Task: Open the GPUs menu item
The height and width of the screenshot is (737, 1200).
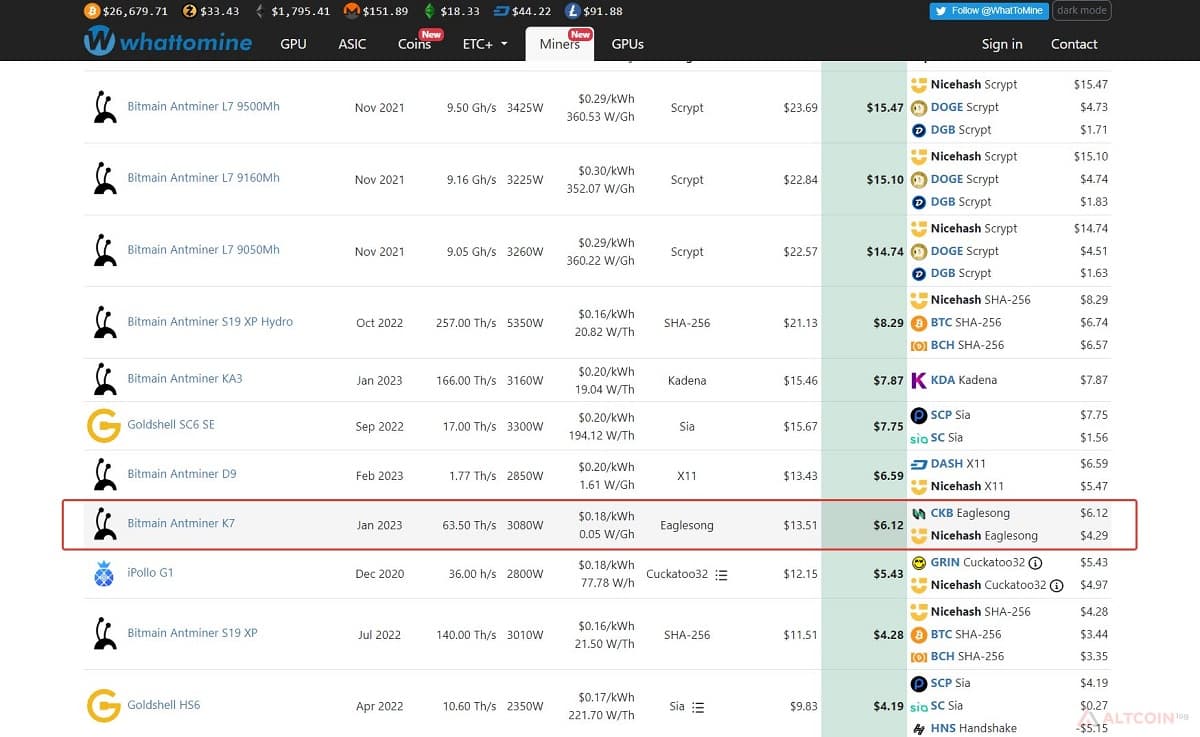Action: pos(628,44)
